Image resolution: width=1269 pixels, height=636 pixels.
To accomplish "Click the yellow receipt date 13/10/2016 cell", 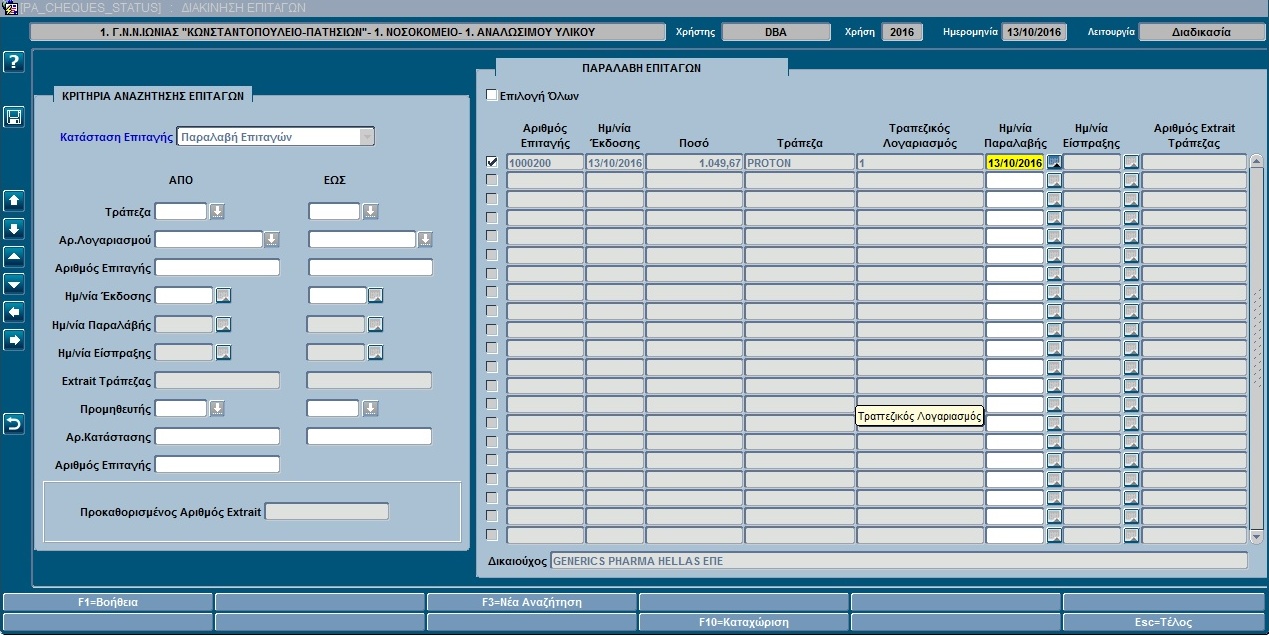I will coord(1014,162).
